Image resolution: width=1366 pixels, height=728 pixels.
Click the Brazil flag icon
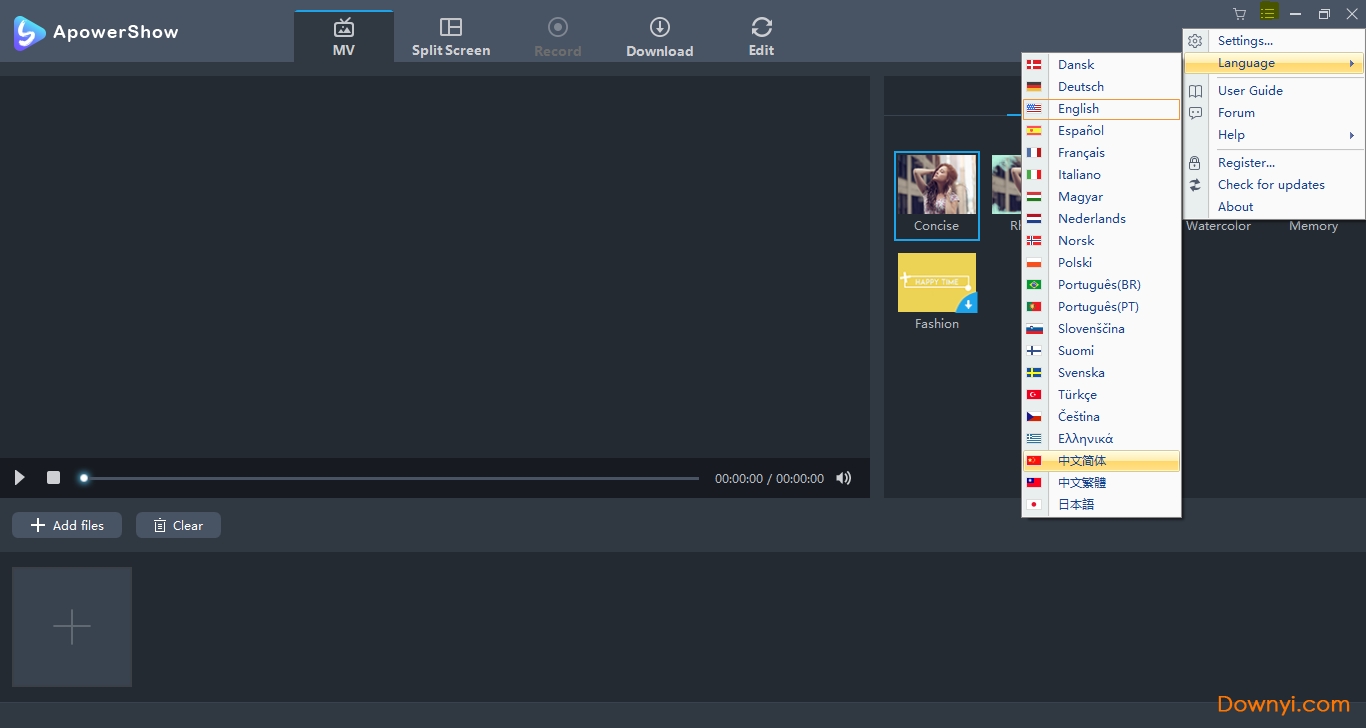[1034, 285]
